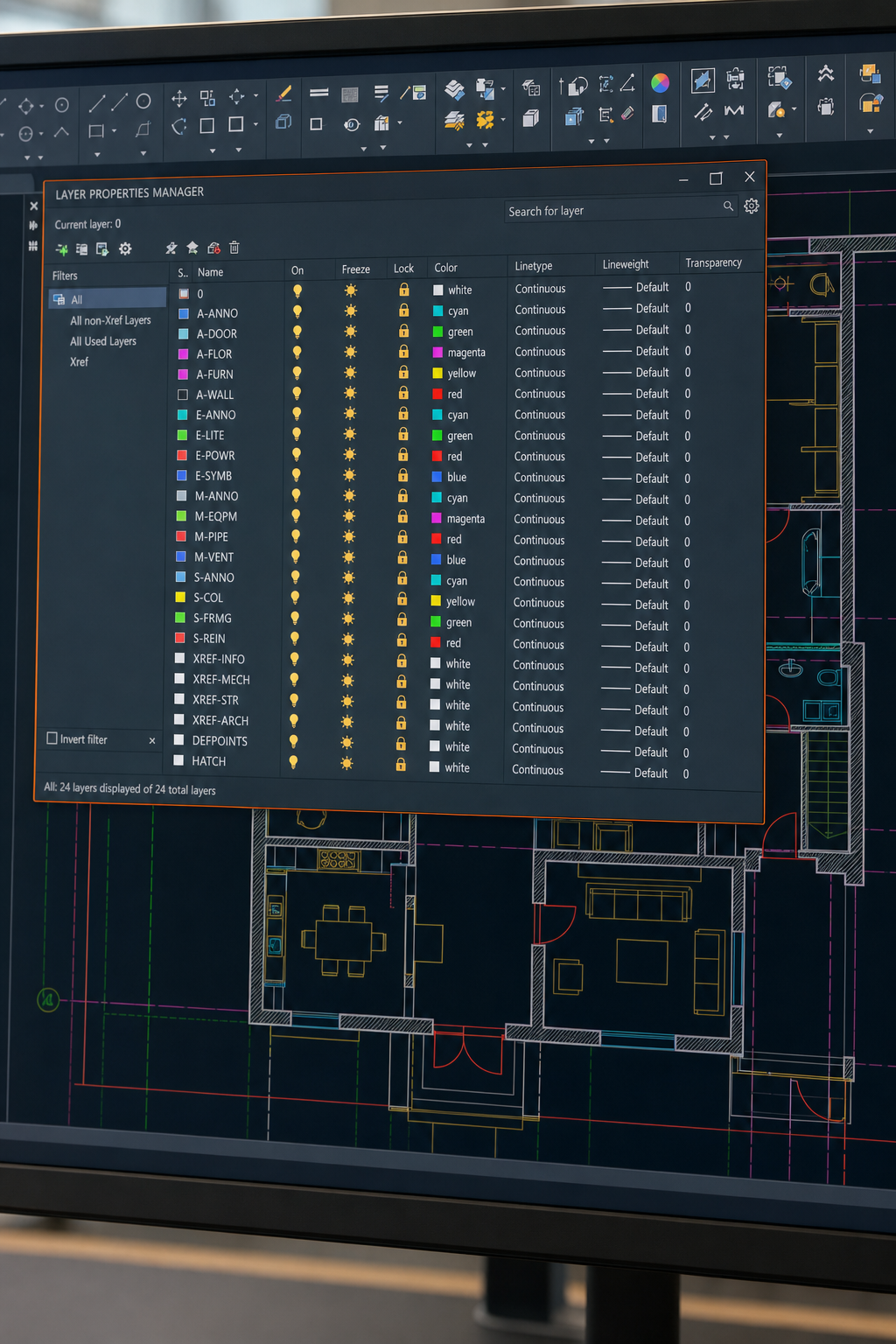Click the highlighted star-selection icon in toolbar
896x1344 pixels.
pyautogui.click(x=703, y=80)
